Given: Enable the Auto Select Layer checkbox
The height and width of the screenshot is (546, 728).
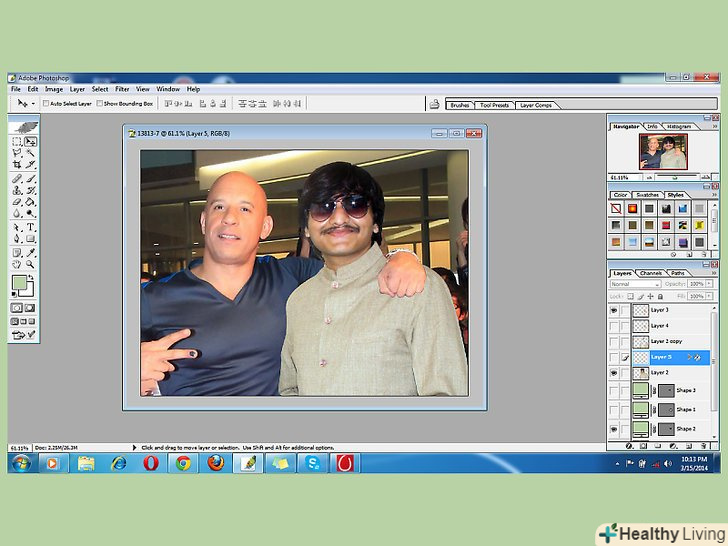Looking at the screenshot, I should pyautogui.click(x=46, y=103).
